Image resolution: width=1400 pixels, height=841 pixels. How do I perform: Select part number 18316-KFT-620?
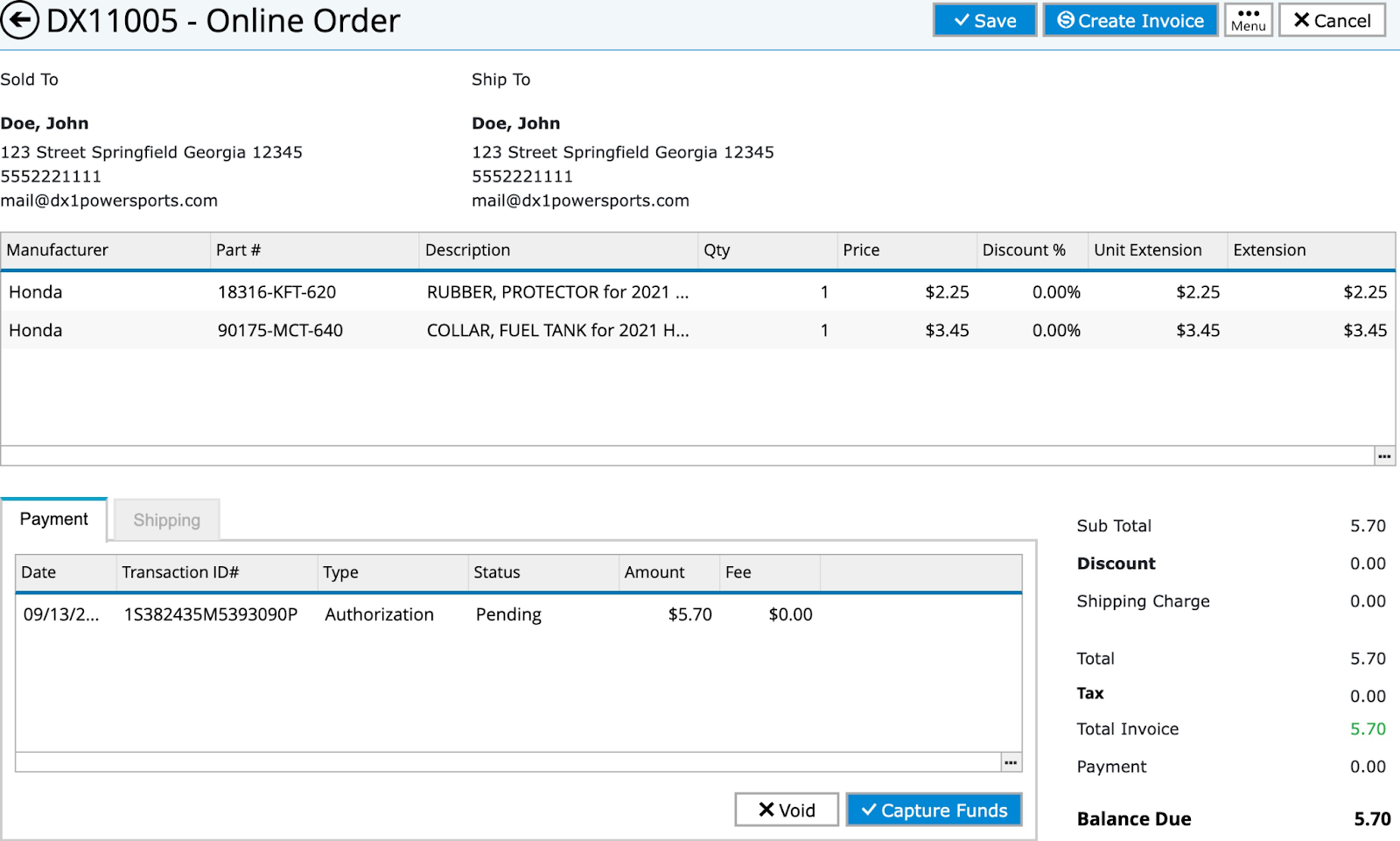[x=276, y=292]
